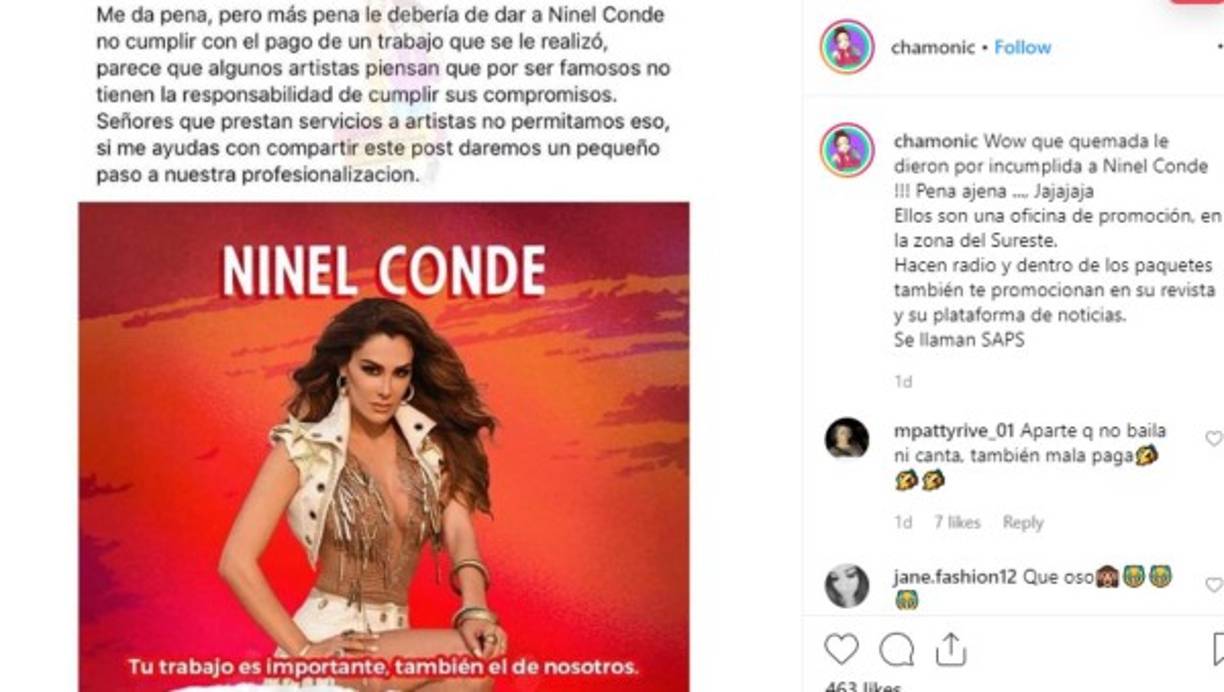
Task: Open chamonic username in post header
Action: [x=932, y=47]
